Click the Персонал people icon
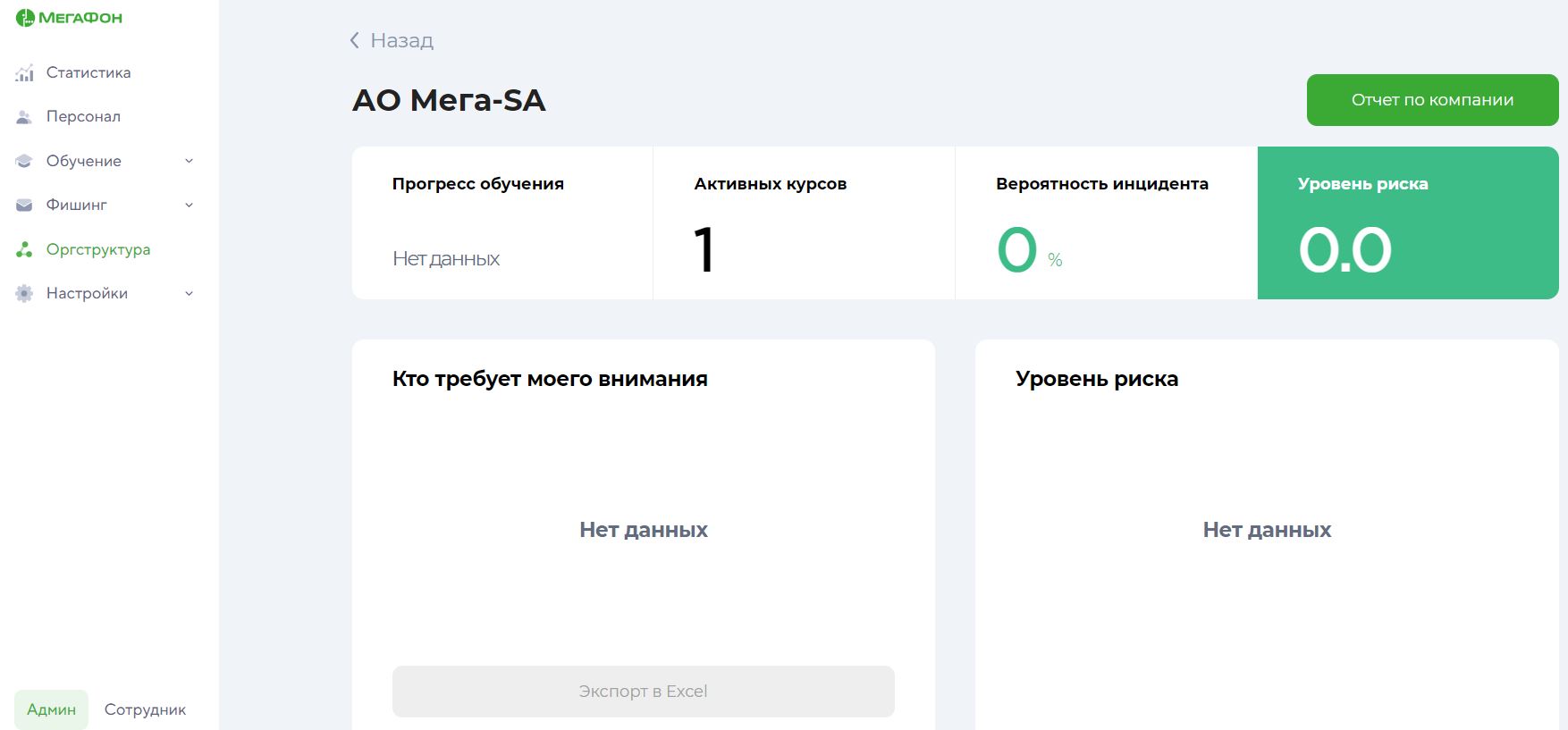This screenshot has height=730, width=1568. pyautogui.click(x=24, y=117)
